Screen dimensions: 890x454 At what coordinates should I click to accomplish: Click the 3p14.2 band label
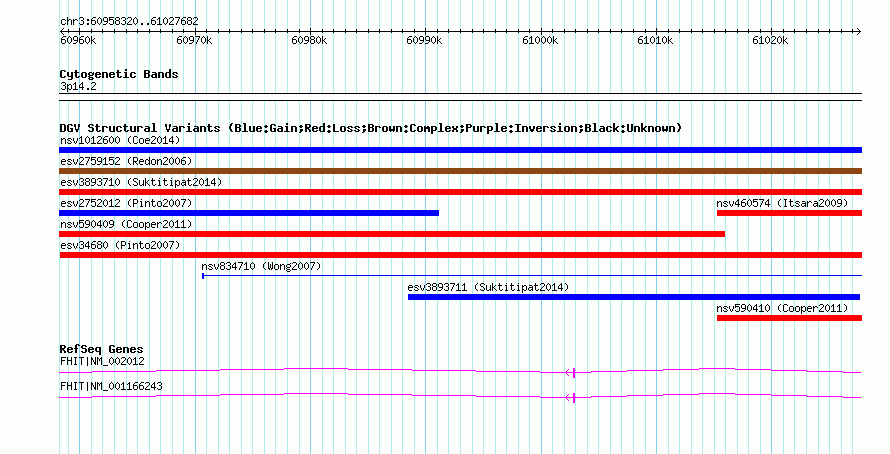coord(78,86)
